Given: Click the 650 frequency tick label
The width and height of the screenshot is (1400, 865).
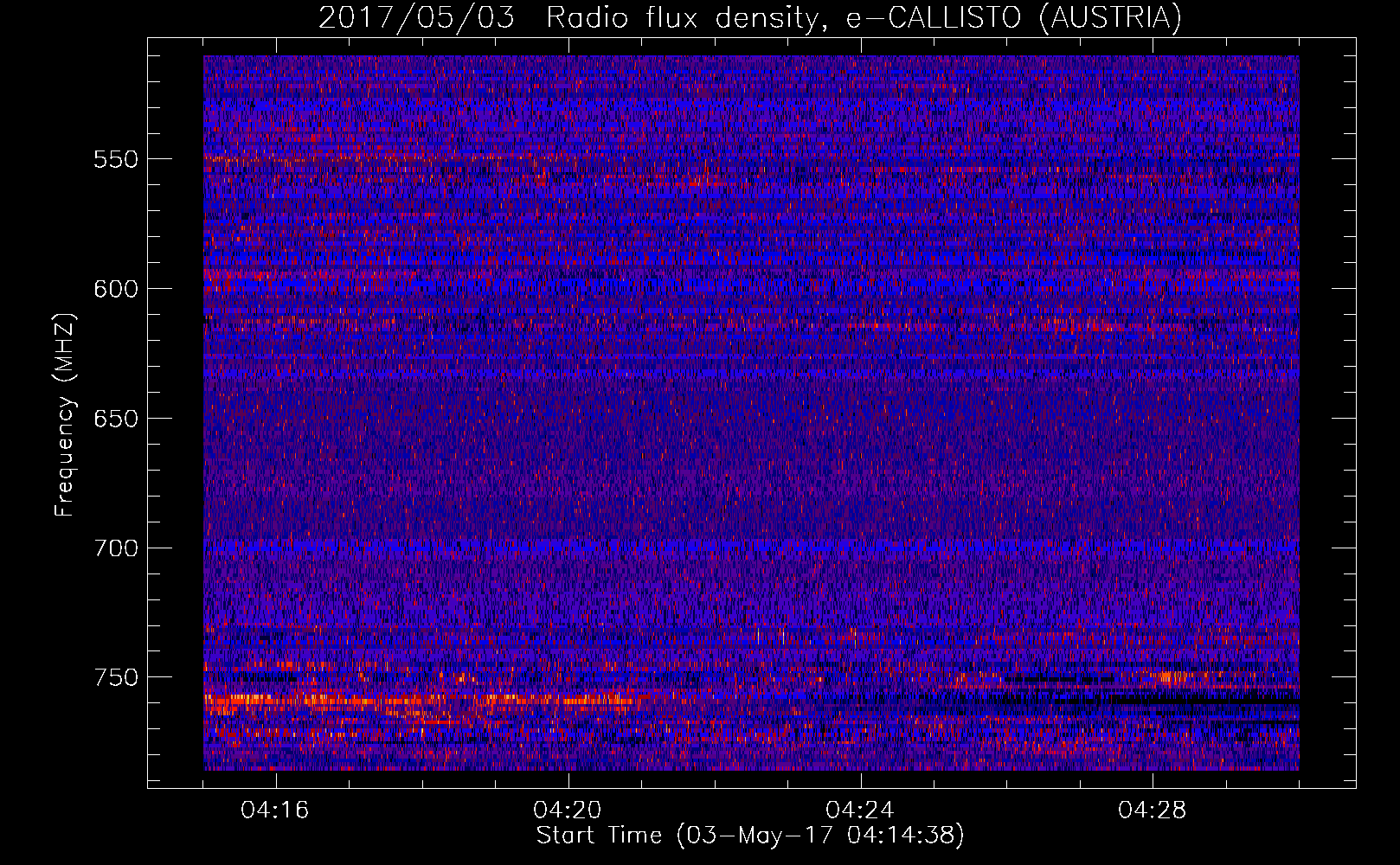Looking at the screenshot, I should 116,419.
